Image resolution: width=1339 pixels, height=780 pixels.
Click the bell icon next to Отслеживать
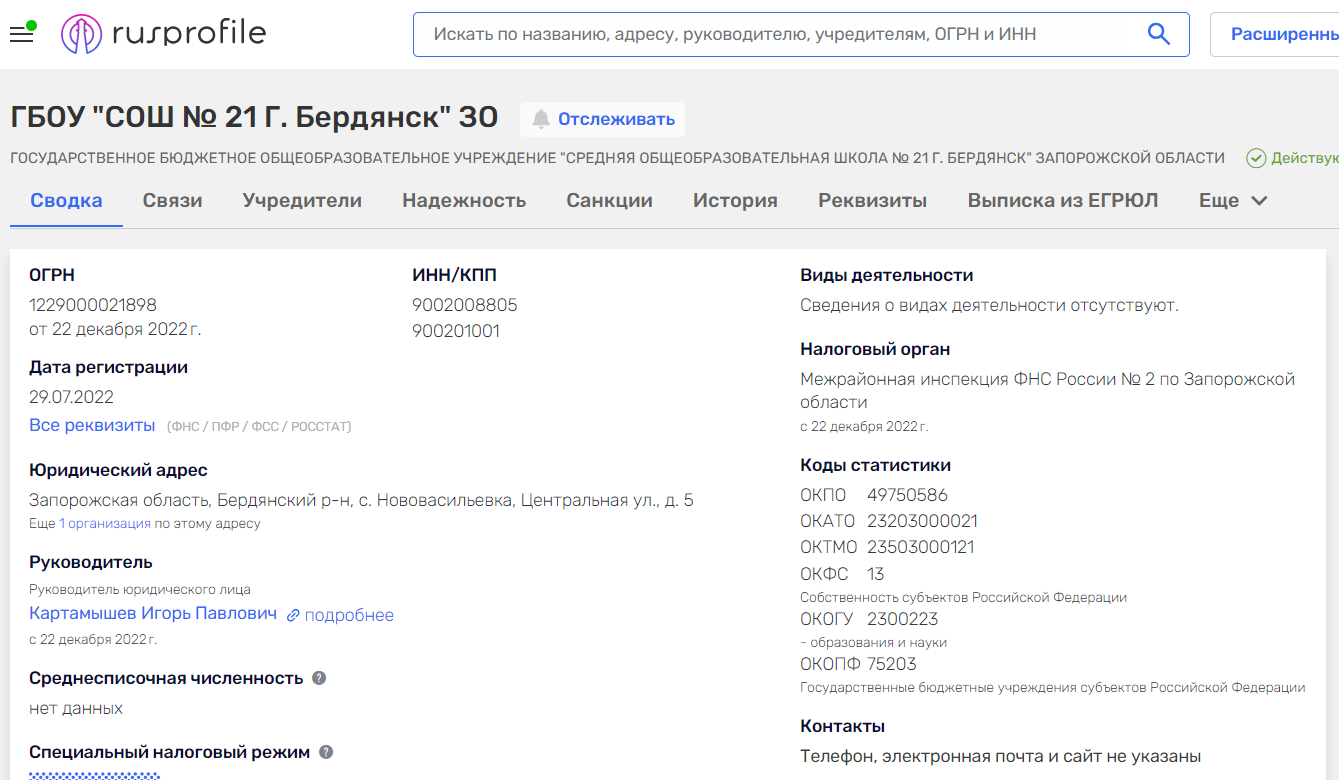[x=541, y=120]
